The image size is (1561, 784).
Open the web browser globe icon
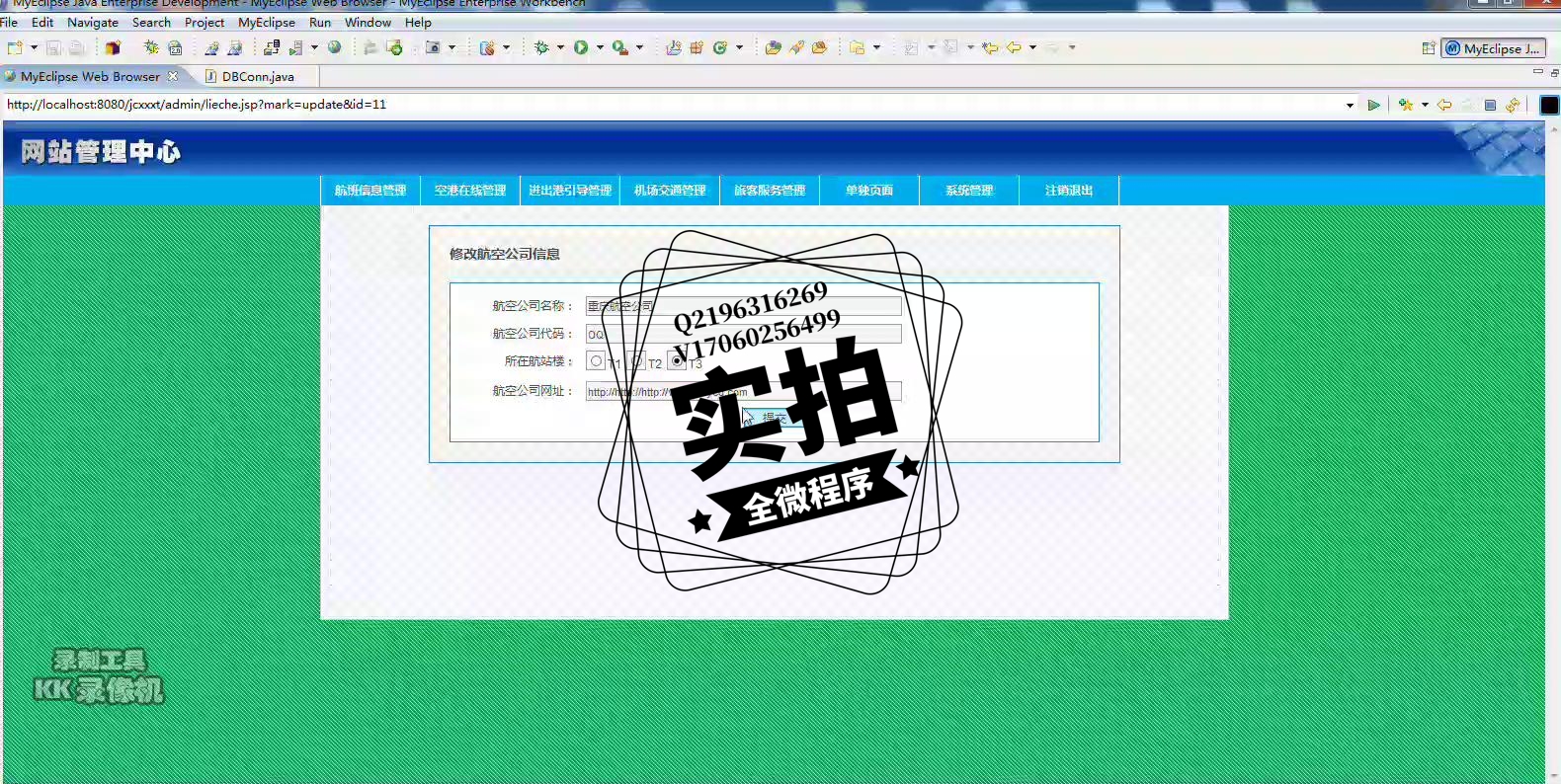coord(335,47)
